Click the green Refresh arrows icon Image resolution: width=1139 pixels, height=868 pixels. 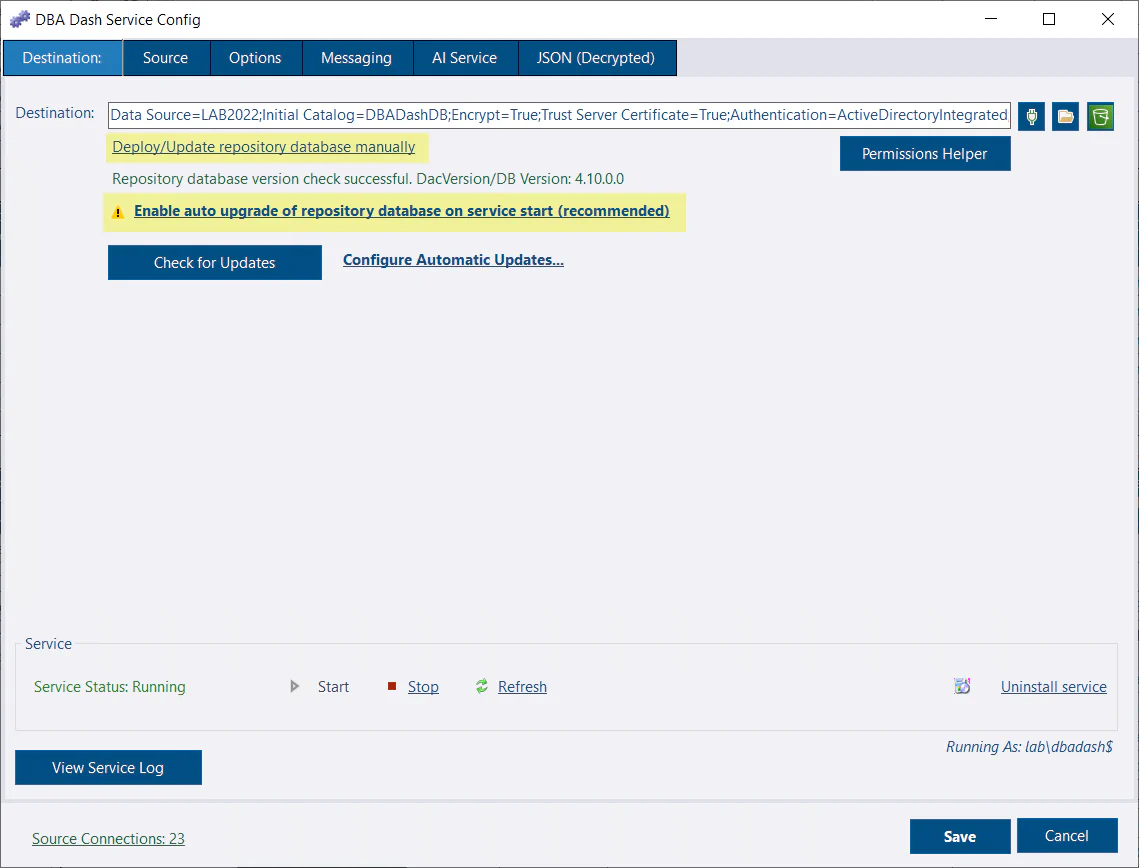click(x=482, y=686)
